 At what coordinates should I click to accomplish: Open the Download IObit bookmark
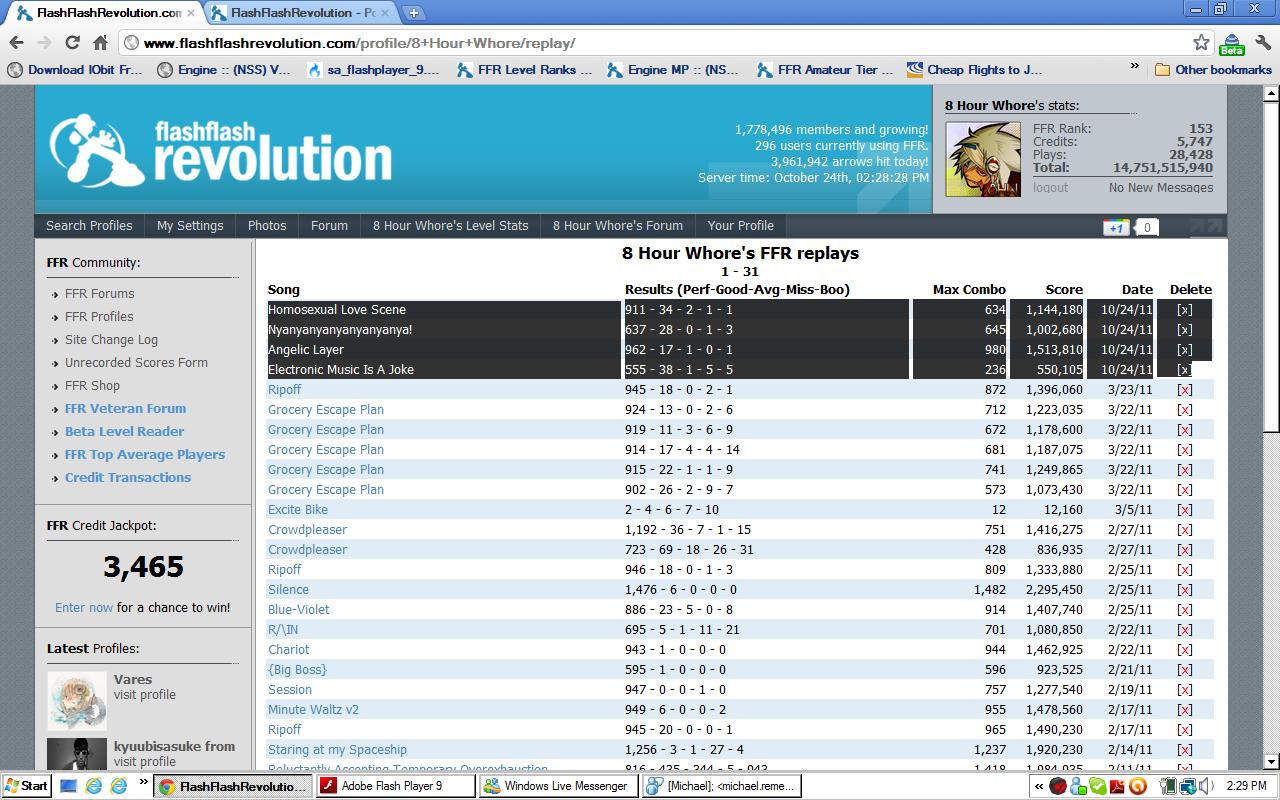click(x=76, y=70)
